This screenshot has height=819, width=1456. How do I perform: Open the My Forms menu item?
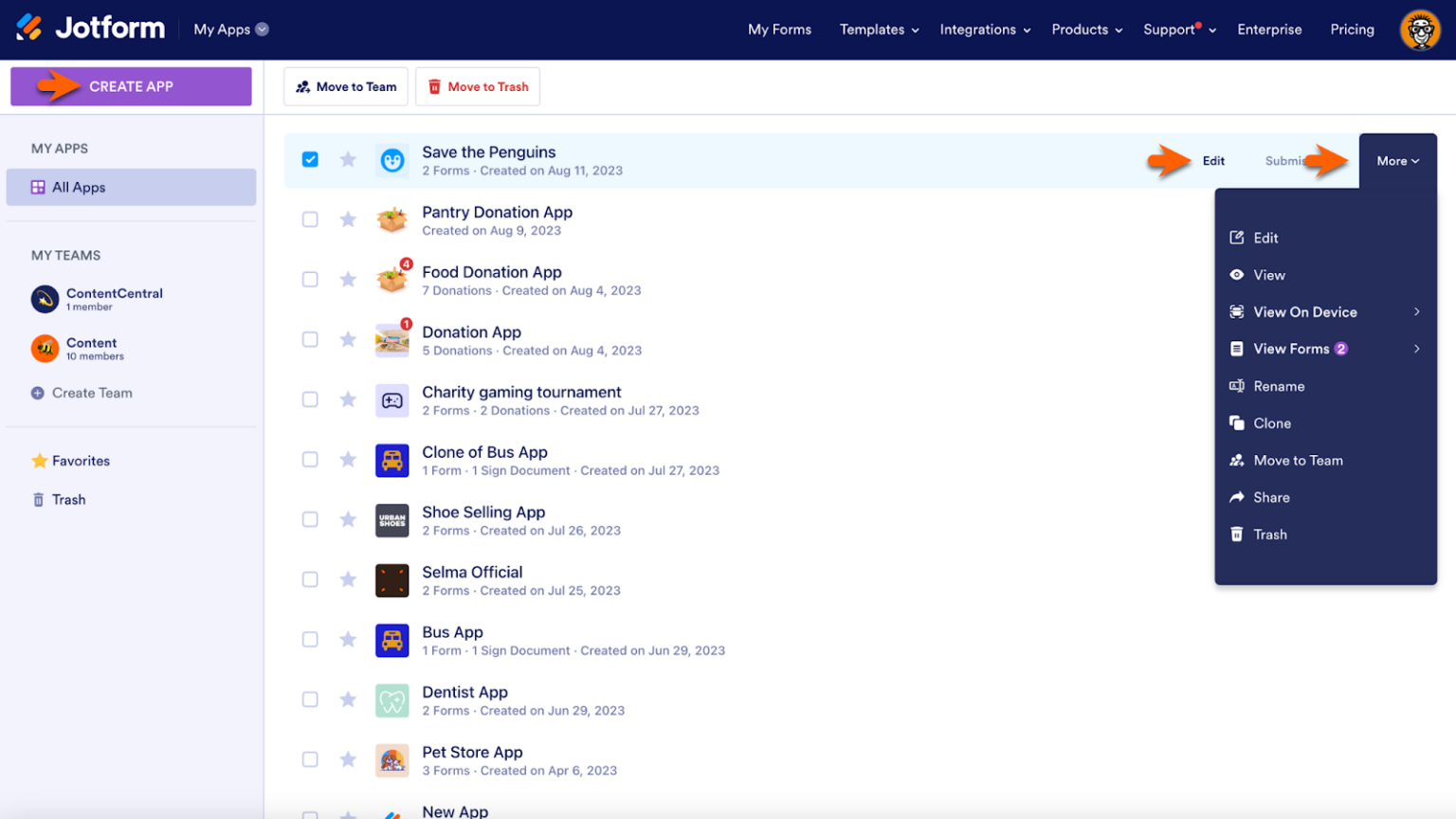pos(779,29)
